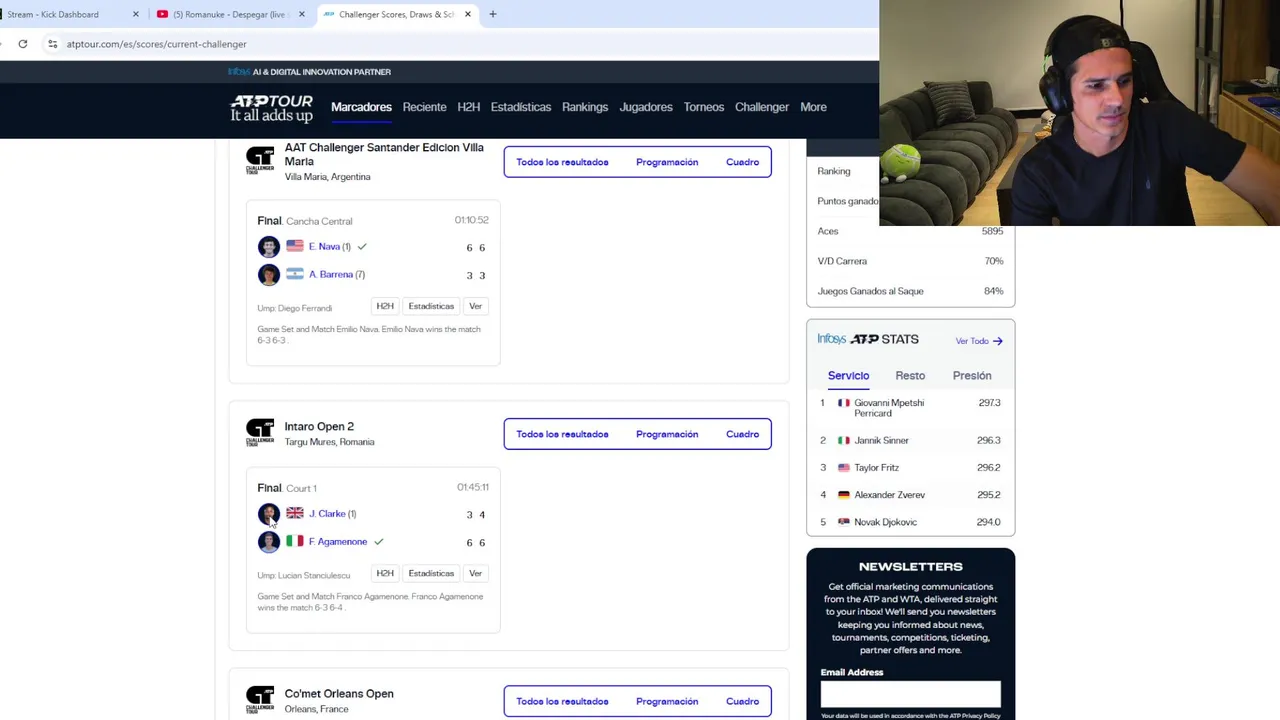
Task: Open the H2H navigation item
Action: (468, 107)
